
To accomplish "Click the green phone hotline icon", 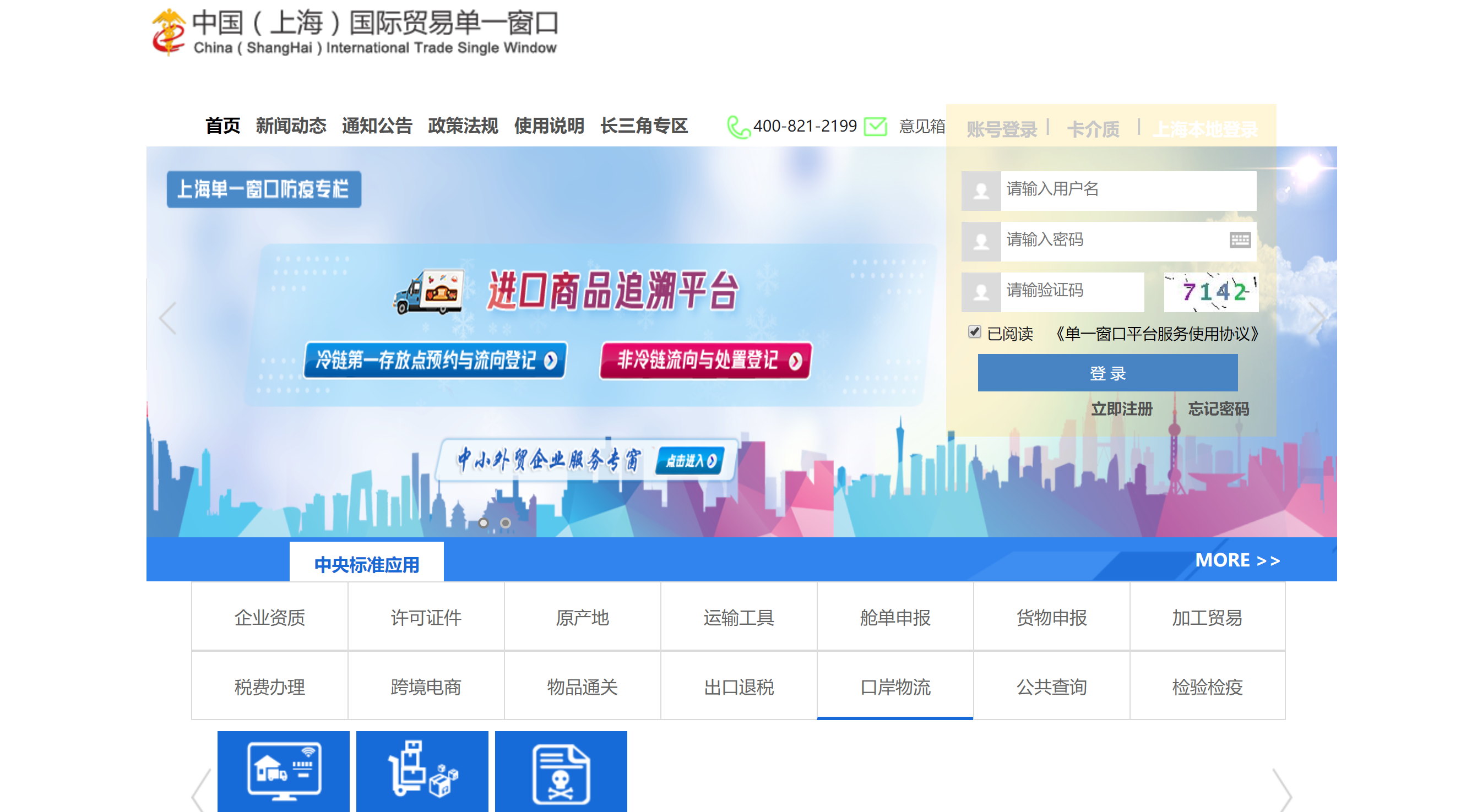I will click(x=738, y=127).
